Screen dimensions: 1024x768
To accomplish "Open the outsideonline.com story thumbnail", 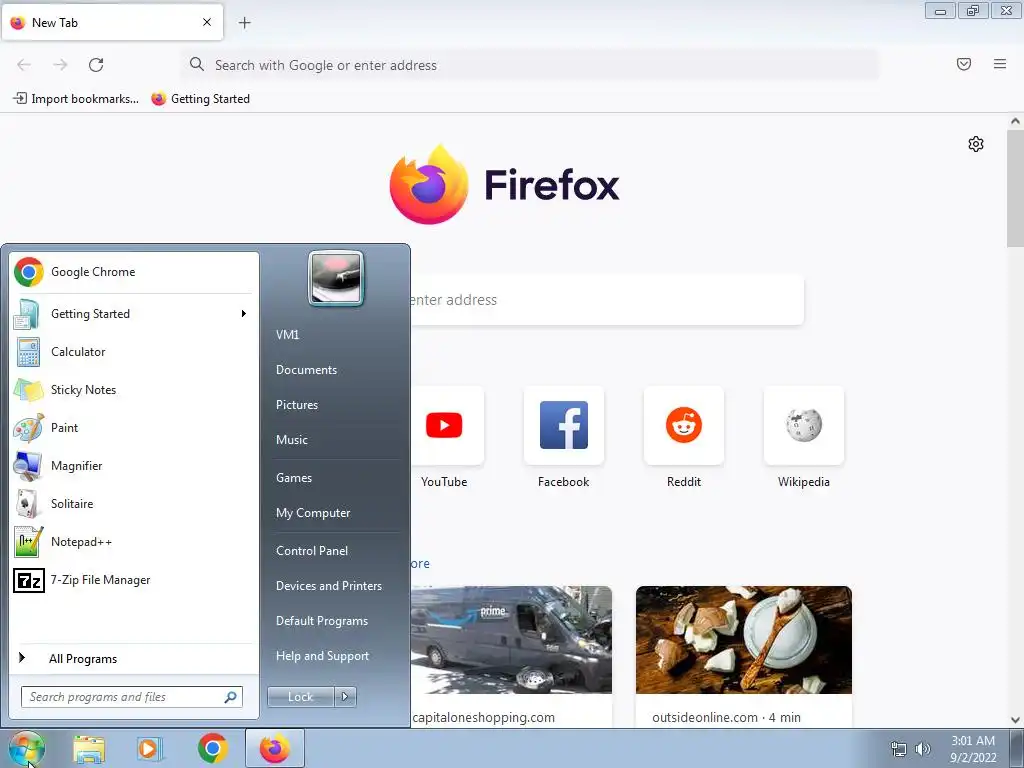I will [744, 640].
